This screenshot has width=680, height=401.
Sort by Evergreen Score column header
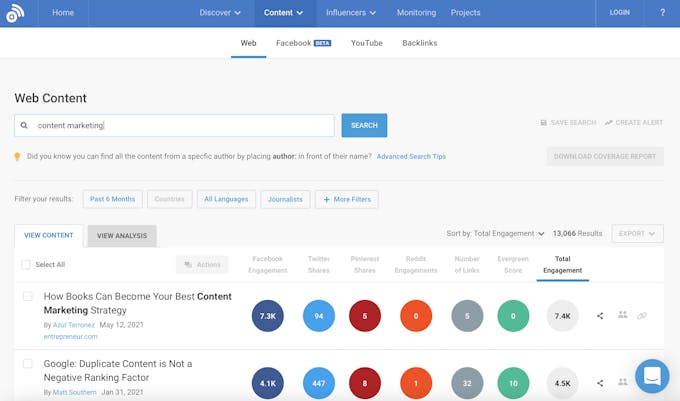[513, 264]
